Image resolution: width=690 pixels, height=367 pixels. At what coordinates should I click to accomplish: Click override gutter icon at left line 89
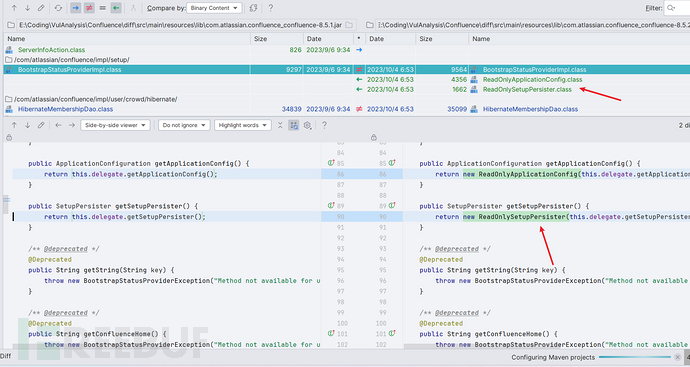coord(331,206)
